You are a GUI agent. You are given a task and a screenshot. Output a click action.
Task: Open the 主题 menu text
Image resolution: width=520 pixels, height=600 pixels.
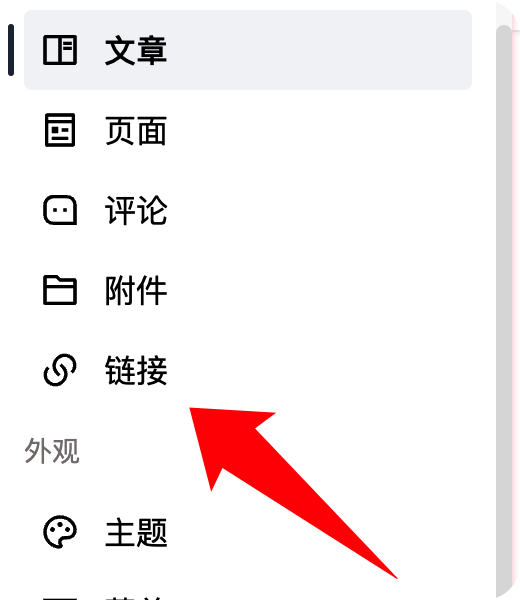[136, 532]
